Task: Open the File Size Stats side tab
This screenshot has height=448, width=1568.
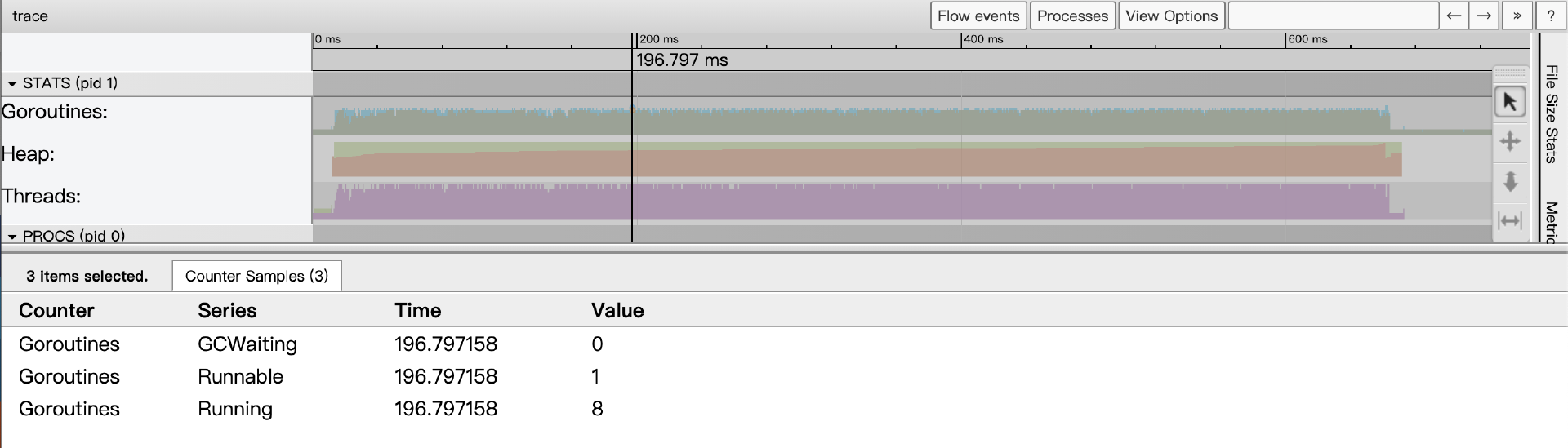Action: 1552,114
